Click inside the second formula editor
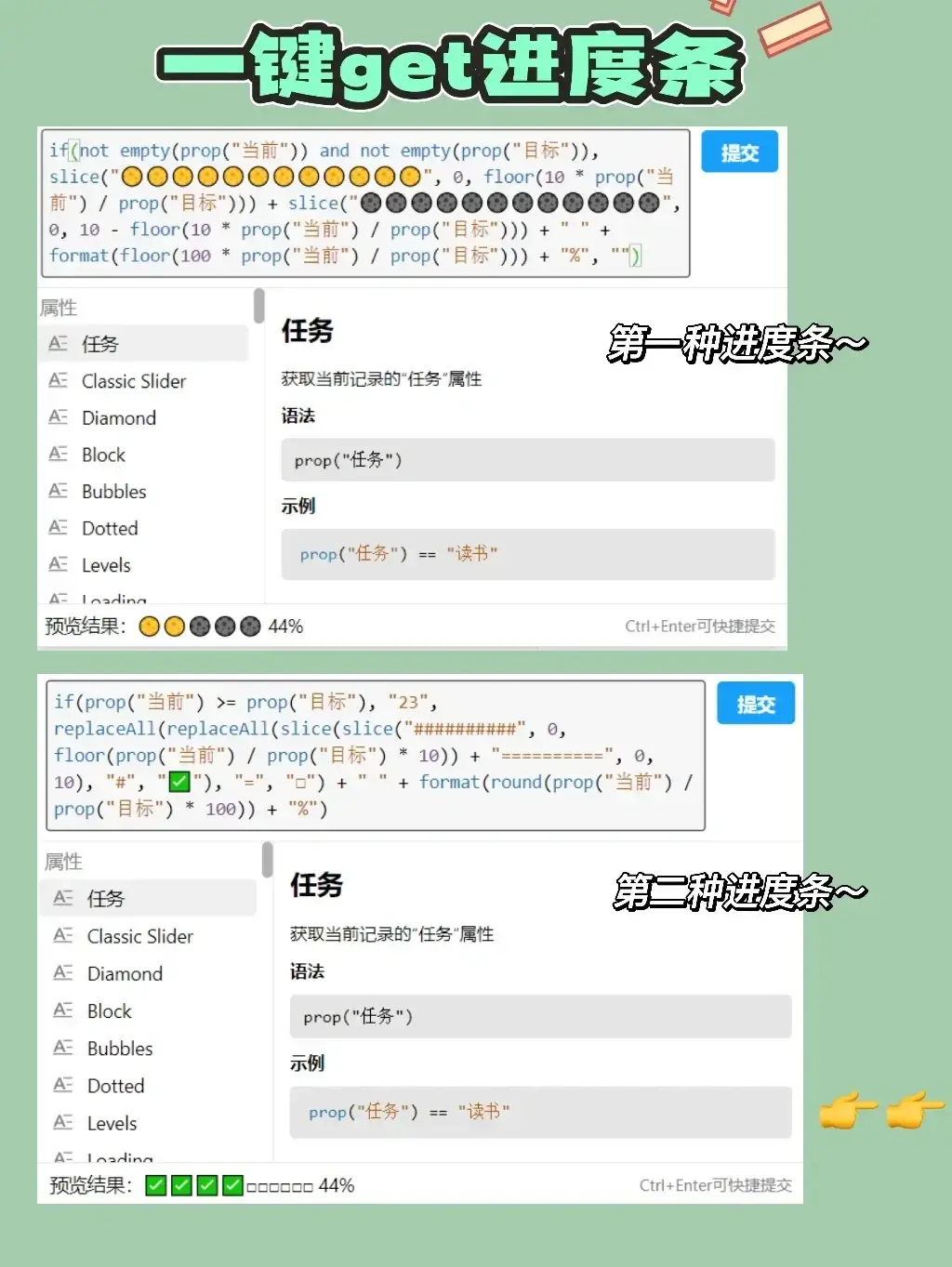952x1267 pixels. coord(372,755)
